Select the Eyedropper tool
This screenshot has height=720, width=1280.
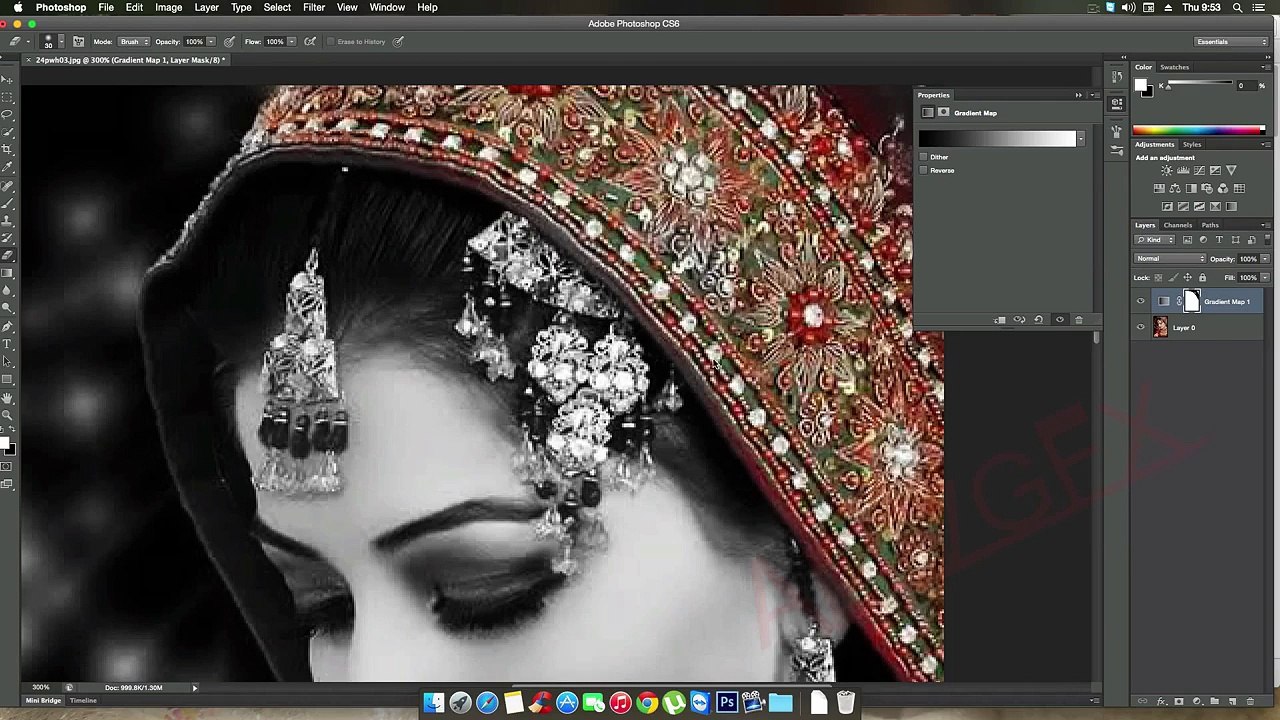pyautogui.click(x=9, y=166)
